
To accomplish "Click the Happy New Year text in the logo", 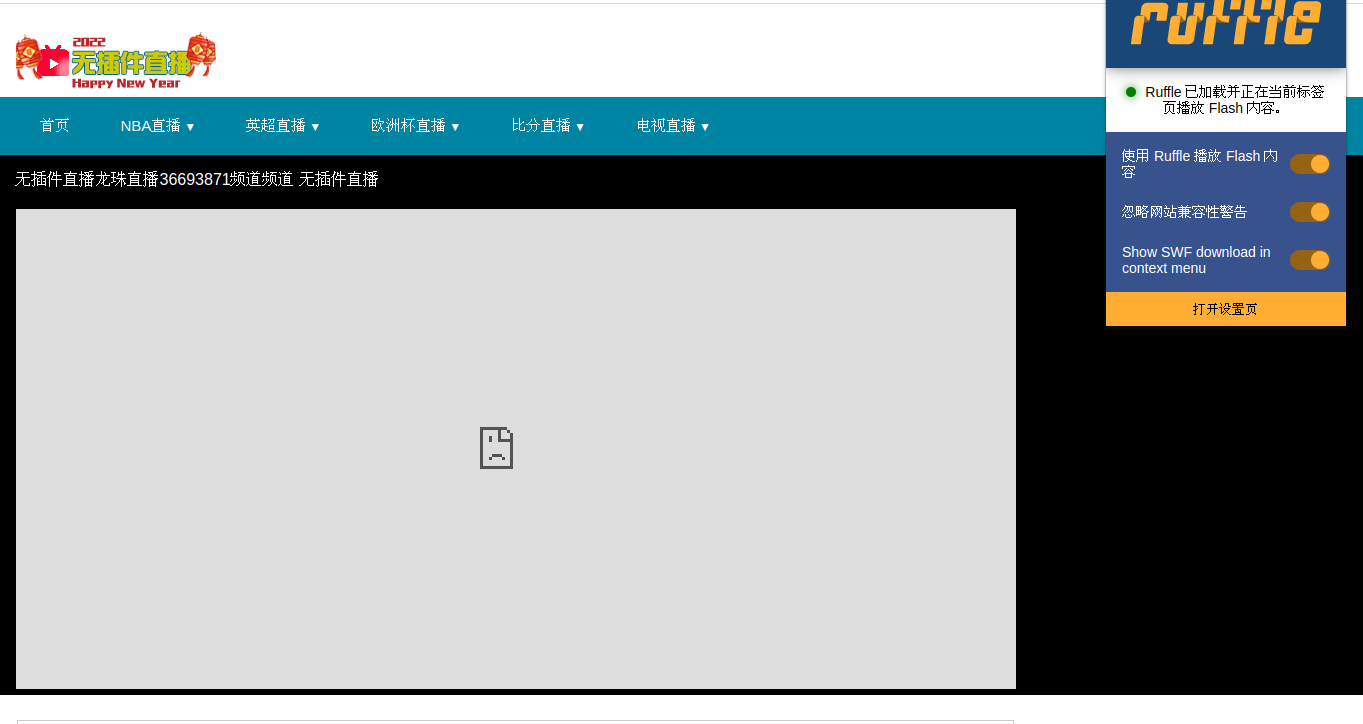I will [x=129, y=82].
